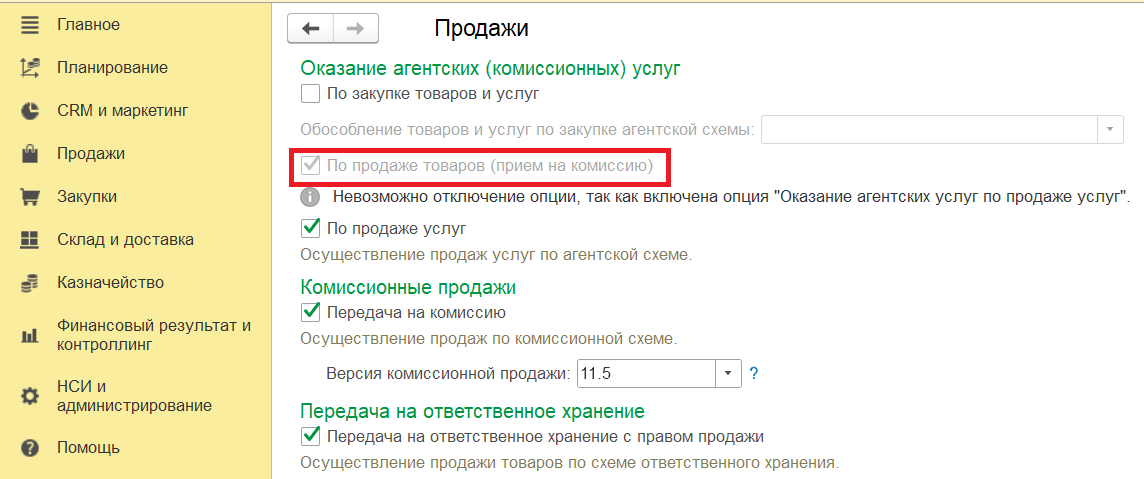Open the Казначейство section

click(110, 282)
